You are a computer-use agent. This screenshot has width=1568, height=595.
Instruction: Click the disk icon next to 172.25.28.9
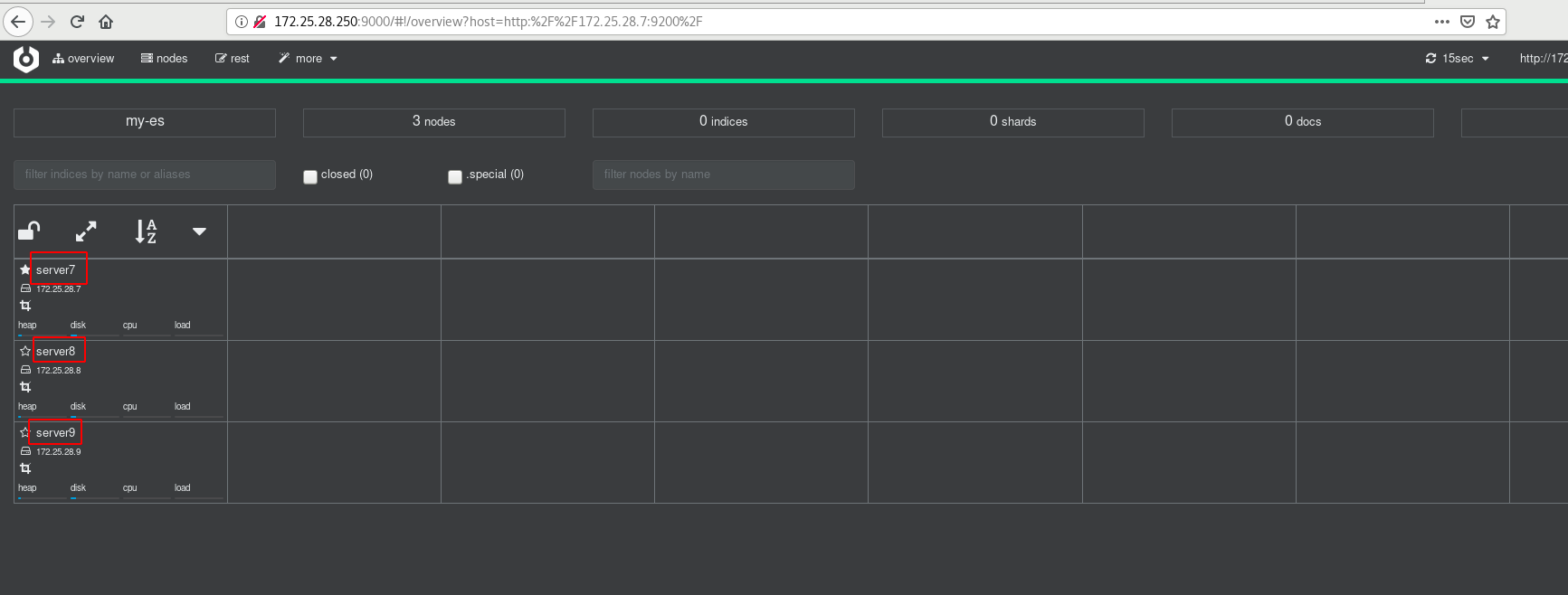[x=25, y=451]
